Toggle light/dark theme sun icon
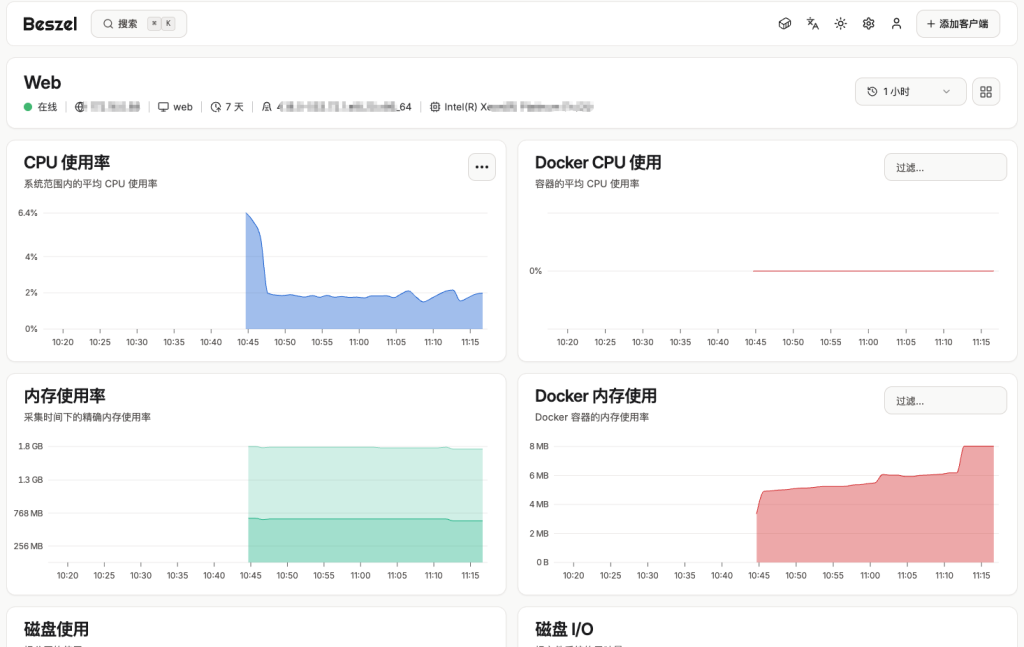 point(841,24)
